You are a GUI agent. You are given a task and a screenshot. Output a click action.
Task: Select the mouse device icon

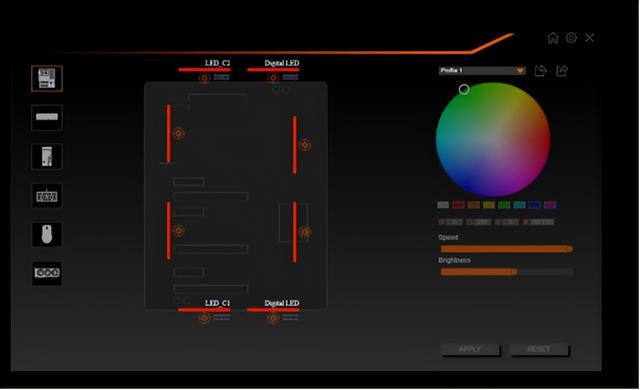coord(47,235)
